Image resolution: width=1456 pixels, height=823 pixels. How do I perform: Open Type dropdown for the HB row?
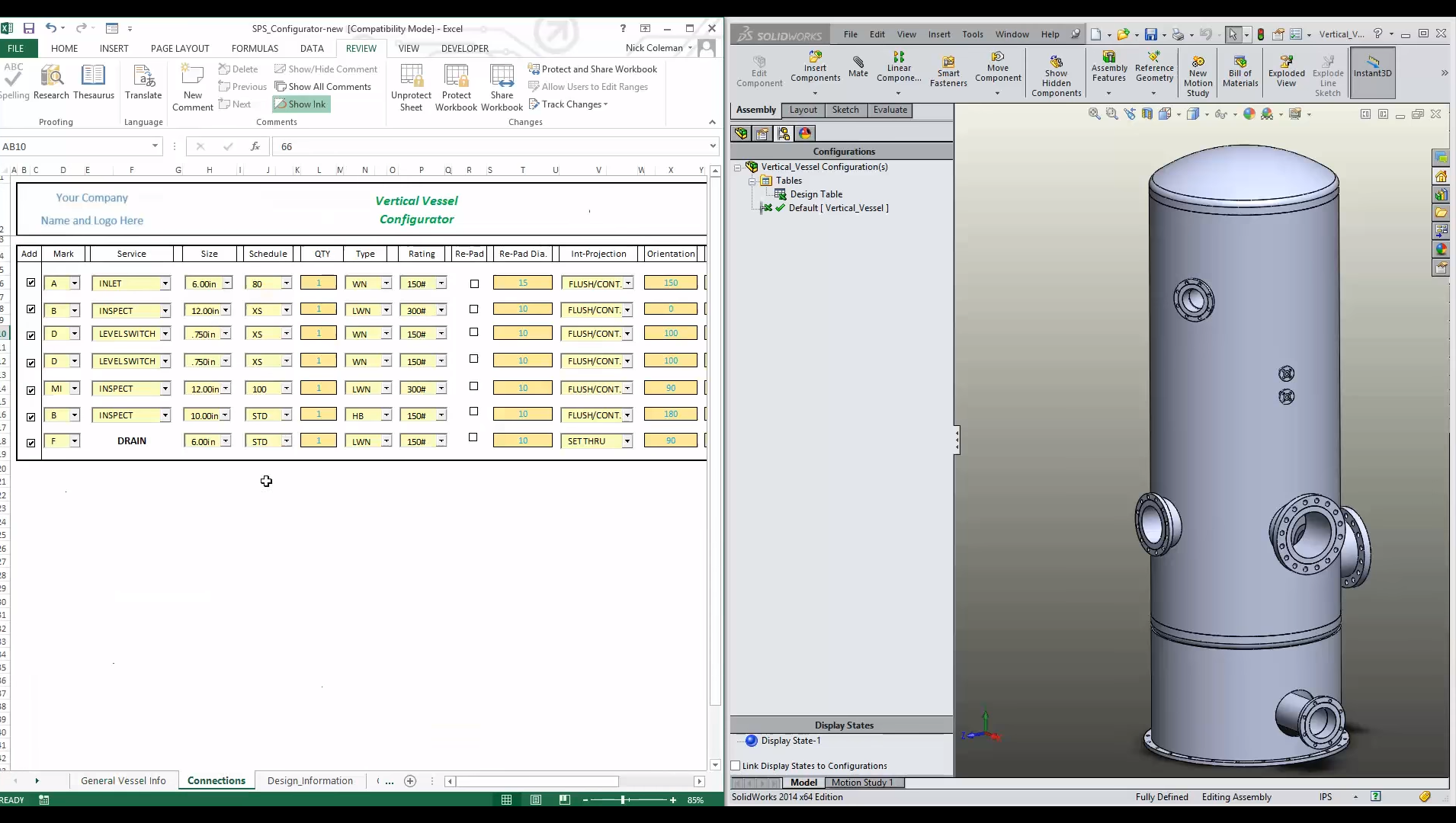[x=386, y=415]
